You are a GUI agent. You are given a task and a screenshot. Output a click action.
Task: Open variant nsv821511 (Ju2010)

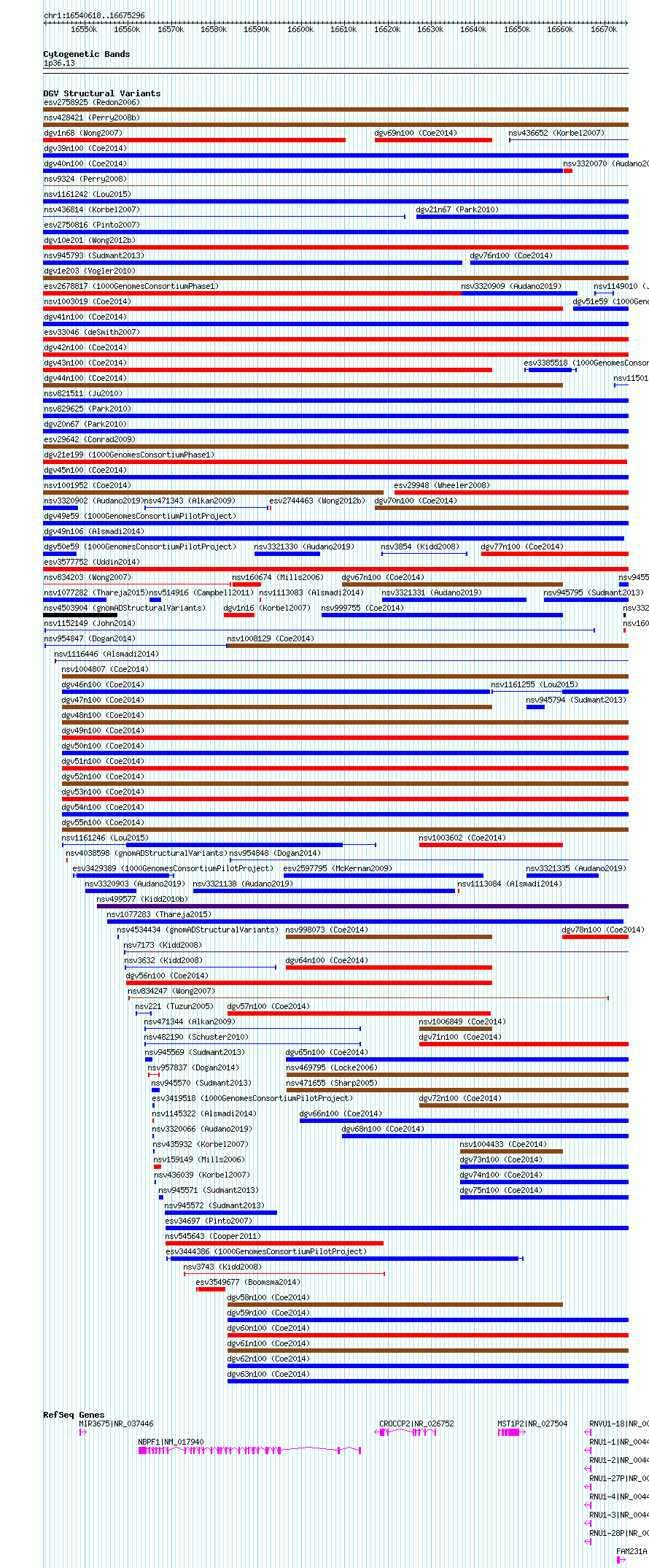pos(83,393)
